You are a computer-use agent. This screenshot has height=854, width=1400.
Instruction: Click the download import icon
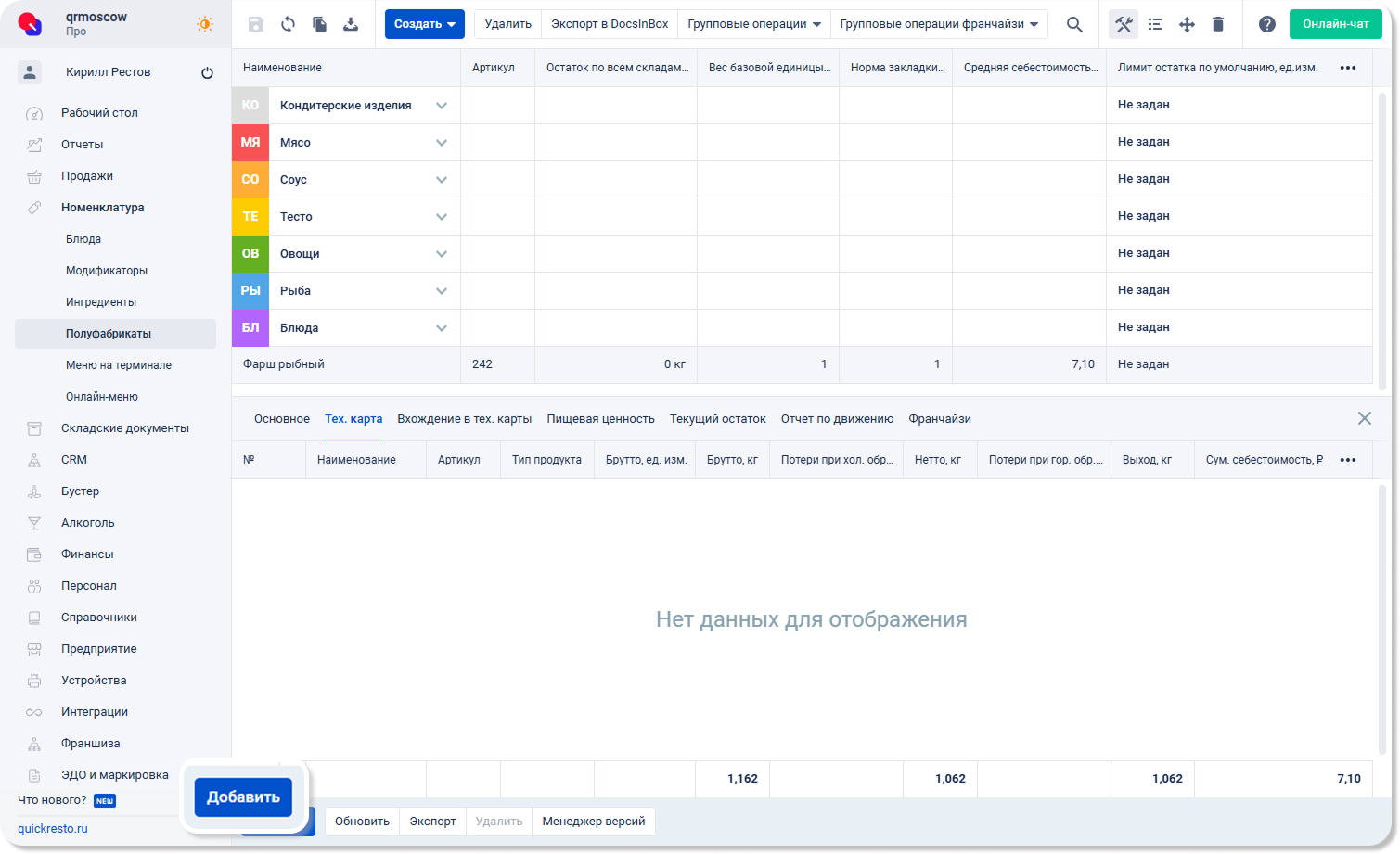click(x=351, y=24)
